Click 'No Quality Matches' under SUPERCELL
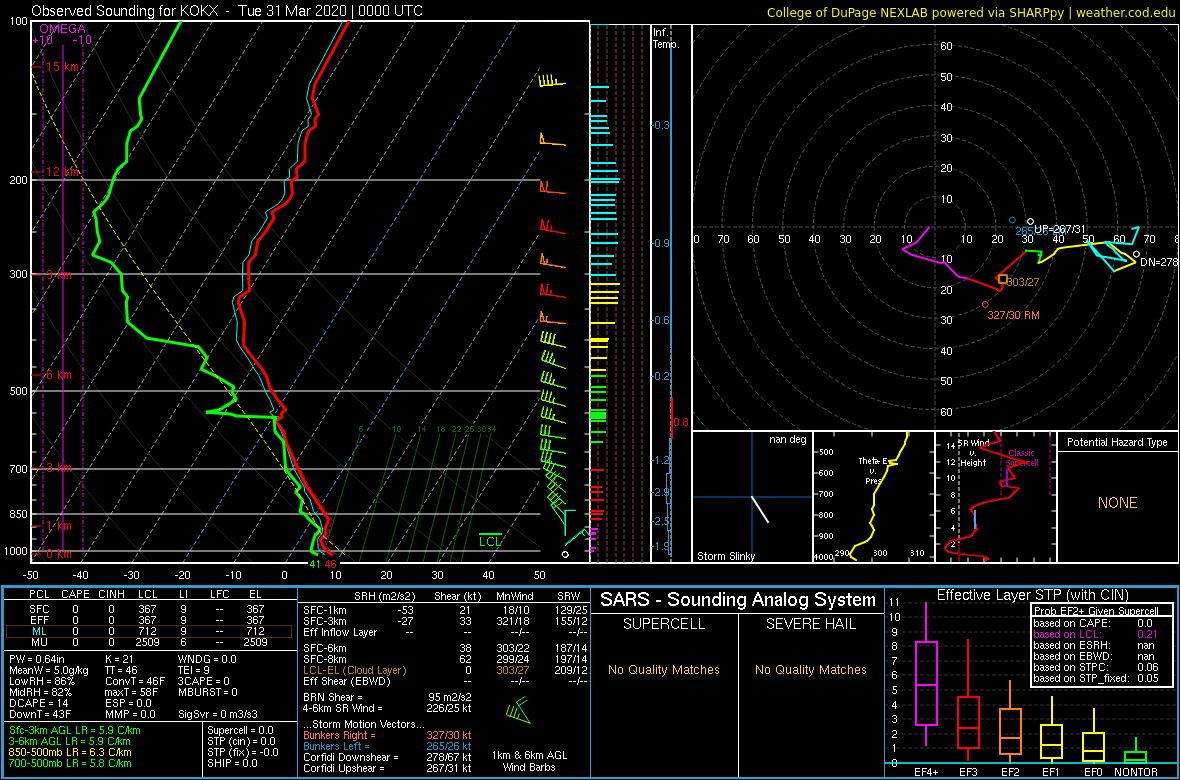 [x=664, y=670]
